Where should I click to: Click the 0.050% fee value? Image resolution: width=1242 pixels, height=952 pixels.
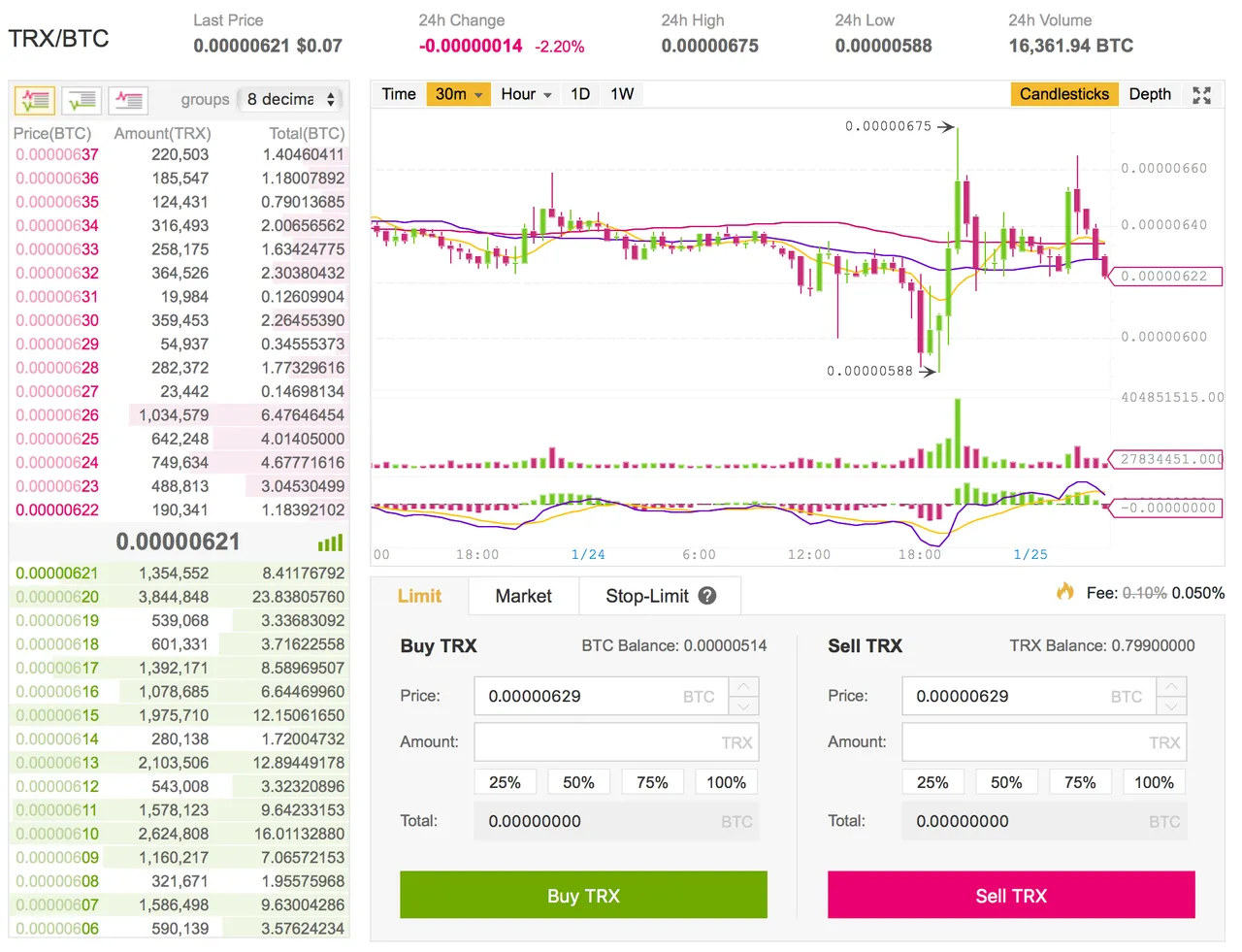(x=1197, y=593)
